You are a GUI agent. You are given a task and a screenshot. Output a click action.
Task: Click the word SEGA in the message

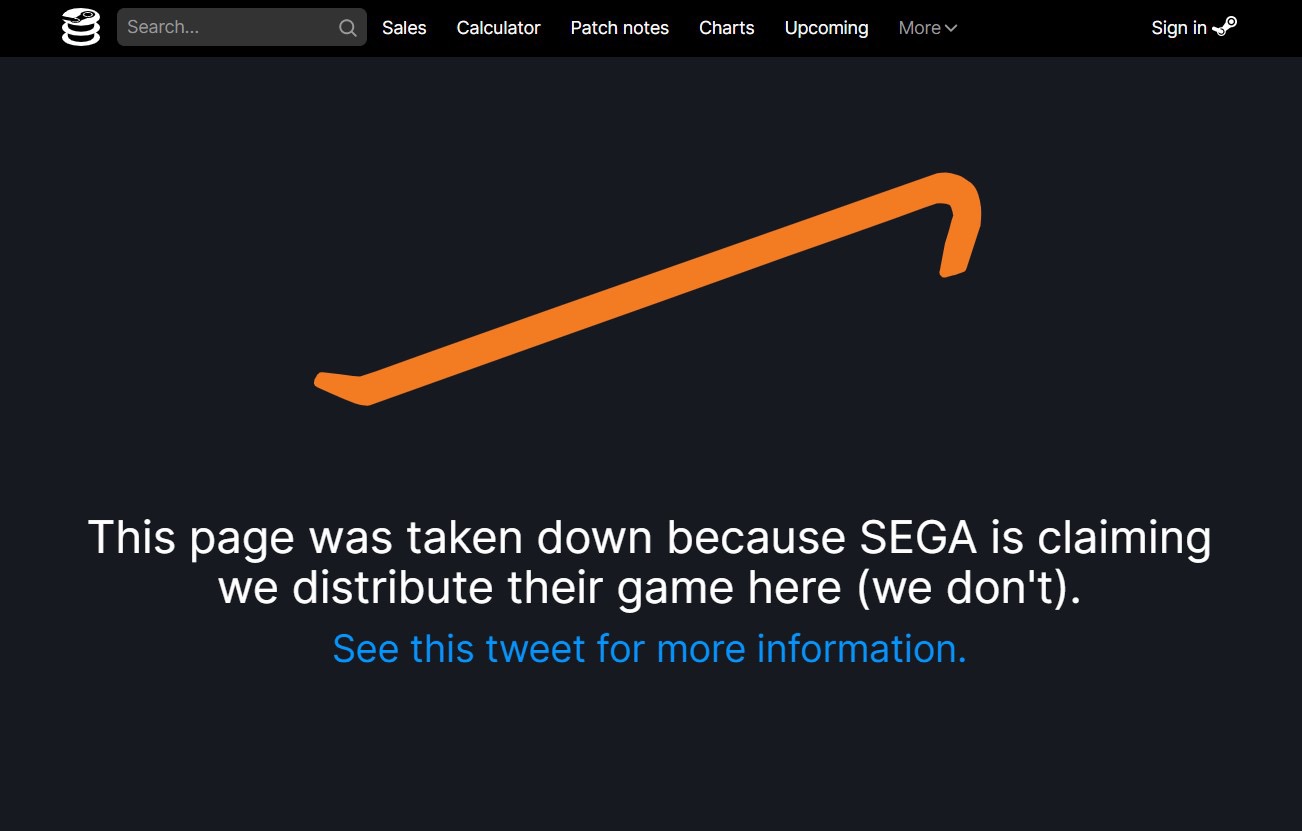click(x=918, y=538)
